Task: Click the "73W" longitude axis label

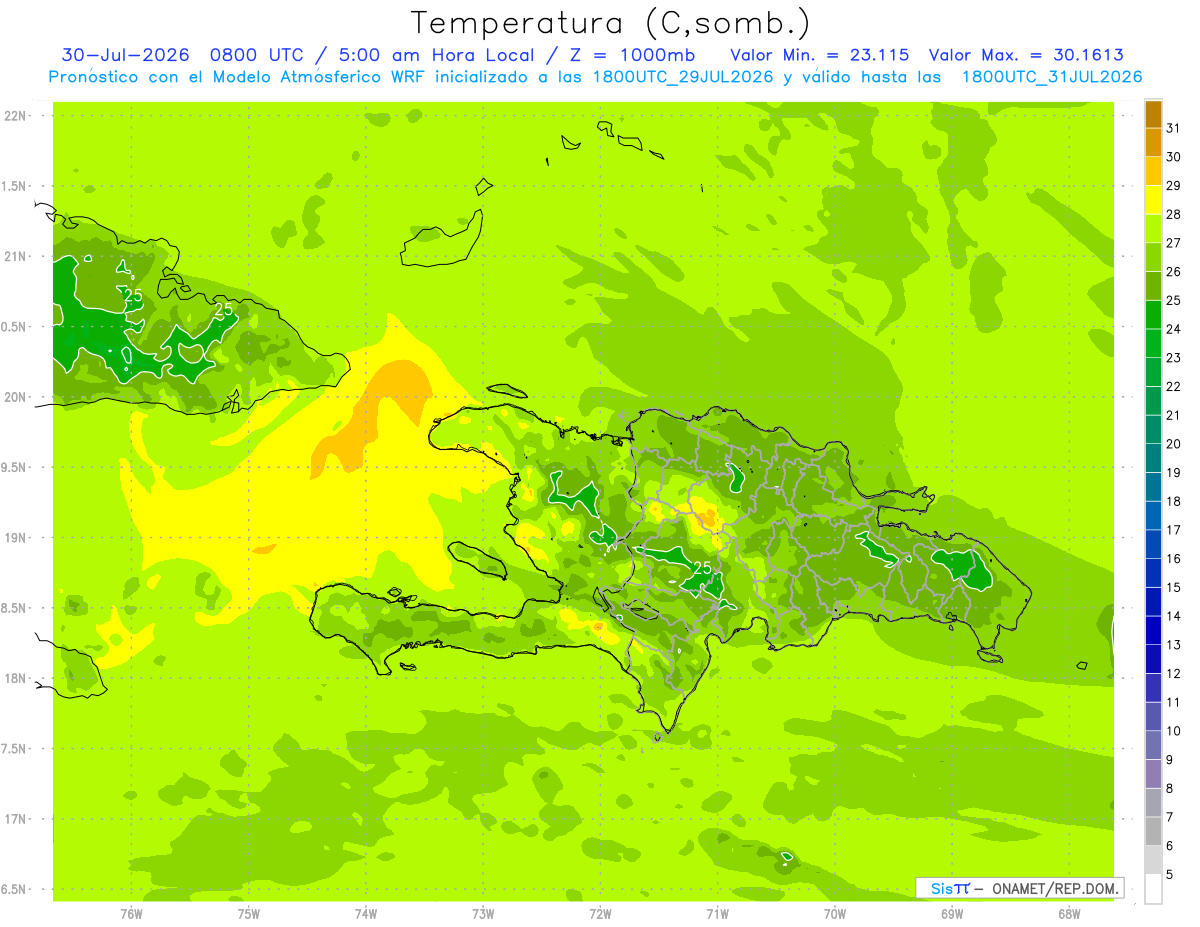Action: tap(483, 913)
